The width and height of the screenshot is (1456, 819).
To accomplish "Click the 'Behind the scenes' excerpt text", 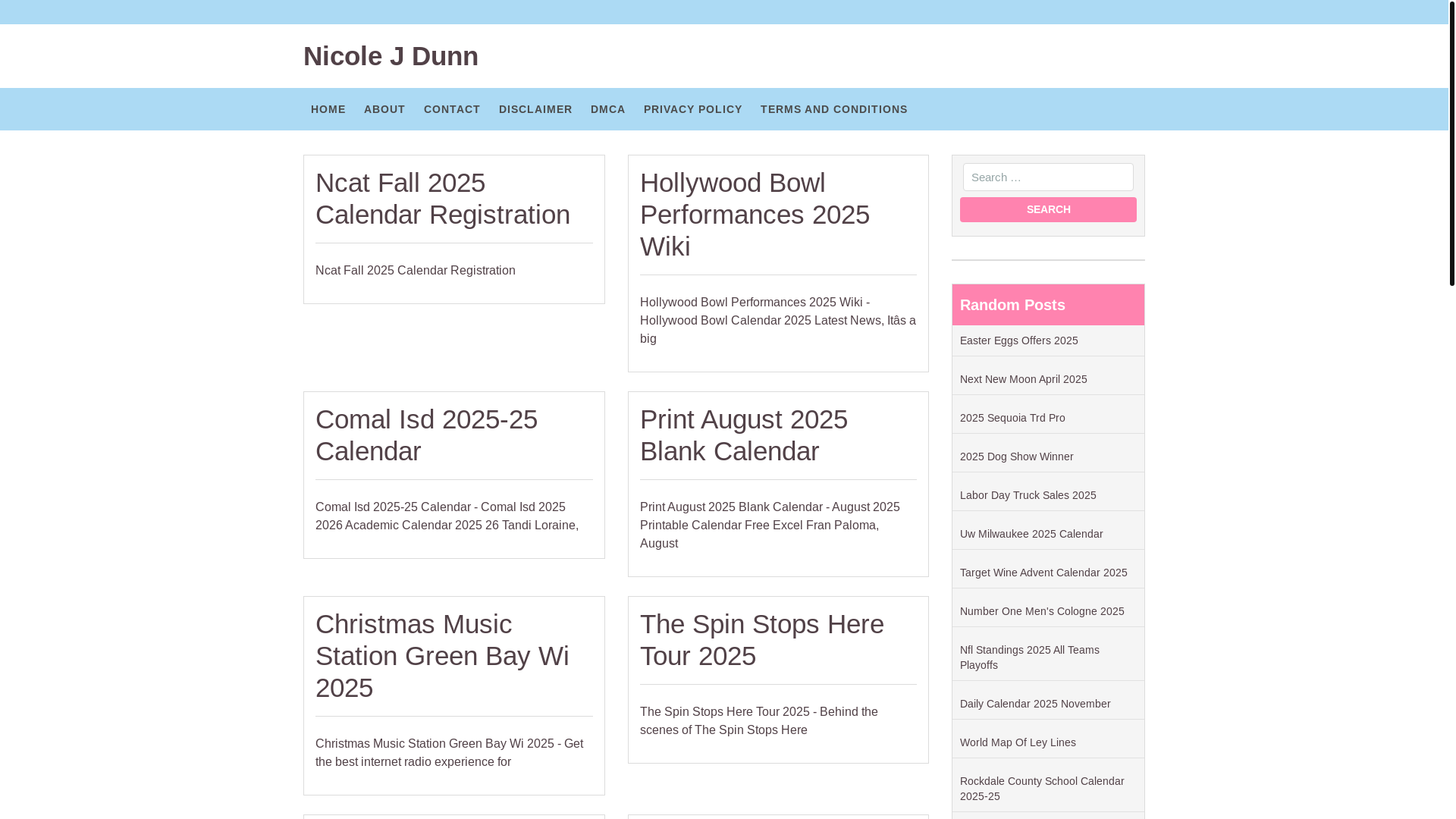I will [x=758, y=721].
